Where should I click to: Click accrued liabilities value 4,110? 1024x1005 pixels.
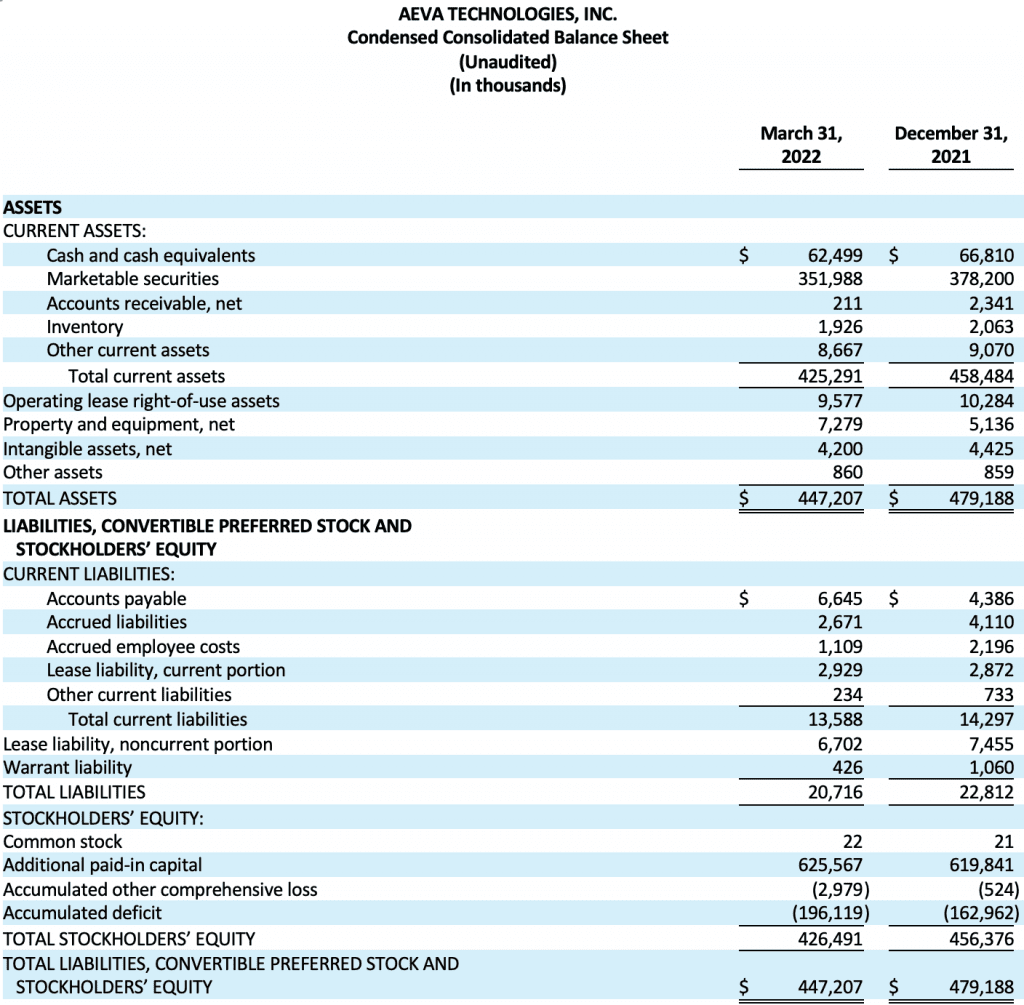991,622
